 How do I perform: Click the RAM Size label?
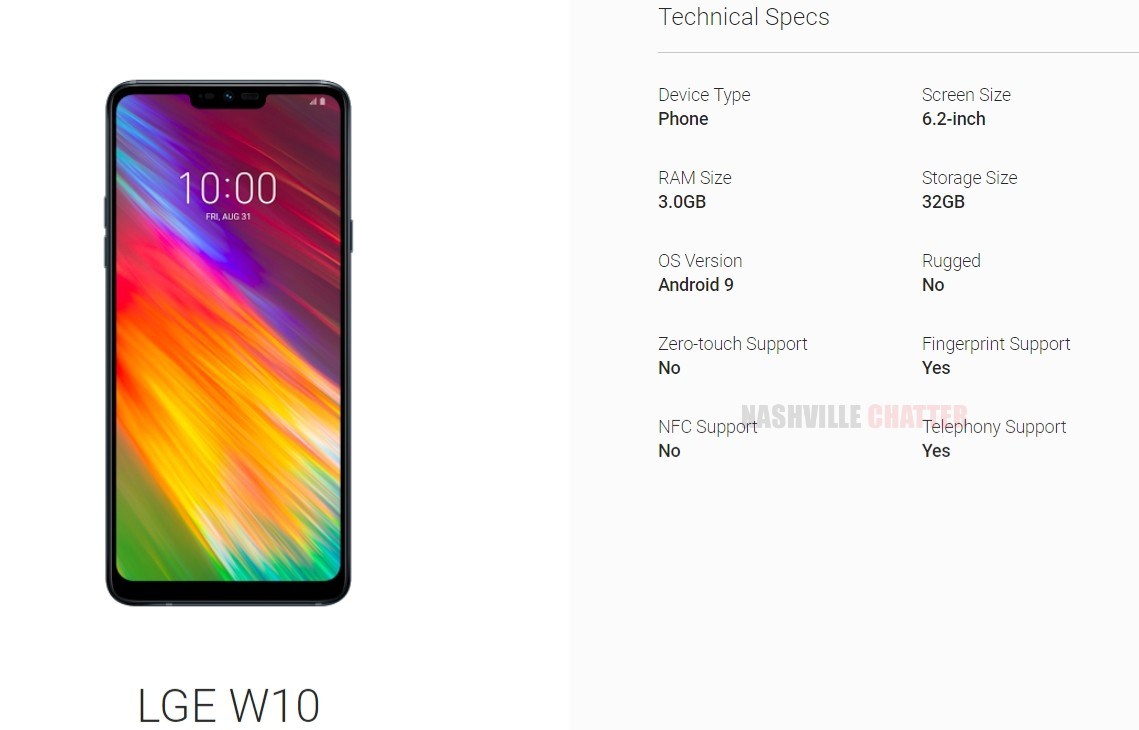(694, 178)
